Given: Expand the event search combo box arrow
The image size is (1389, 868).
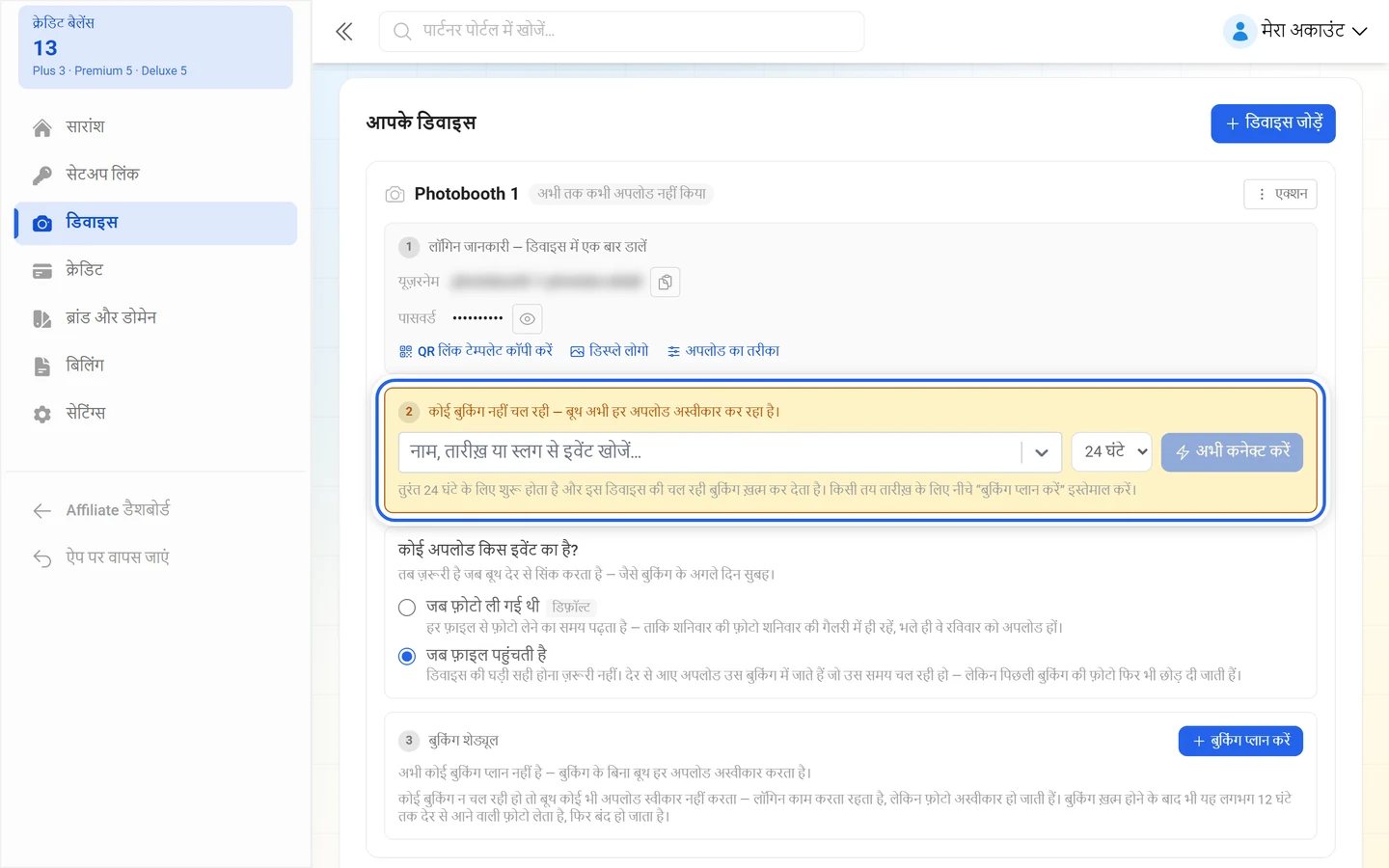Looking at the screenshot, I should coord(1042,452).
